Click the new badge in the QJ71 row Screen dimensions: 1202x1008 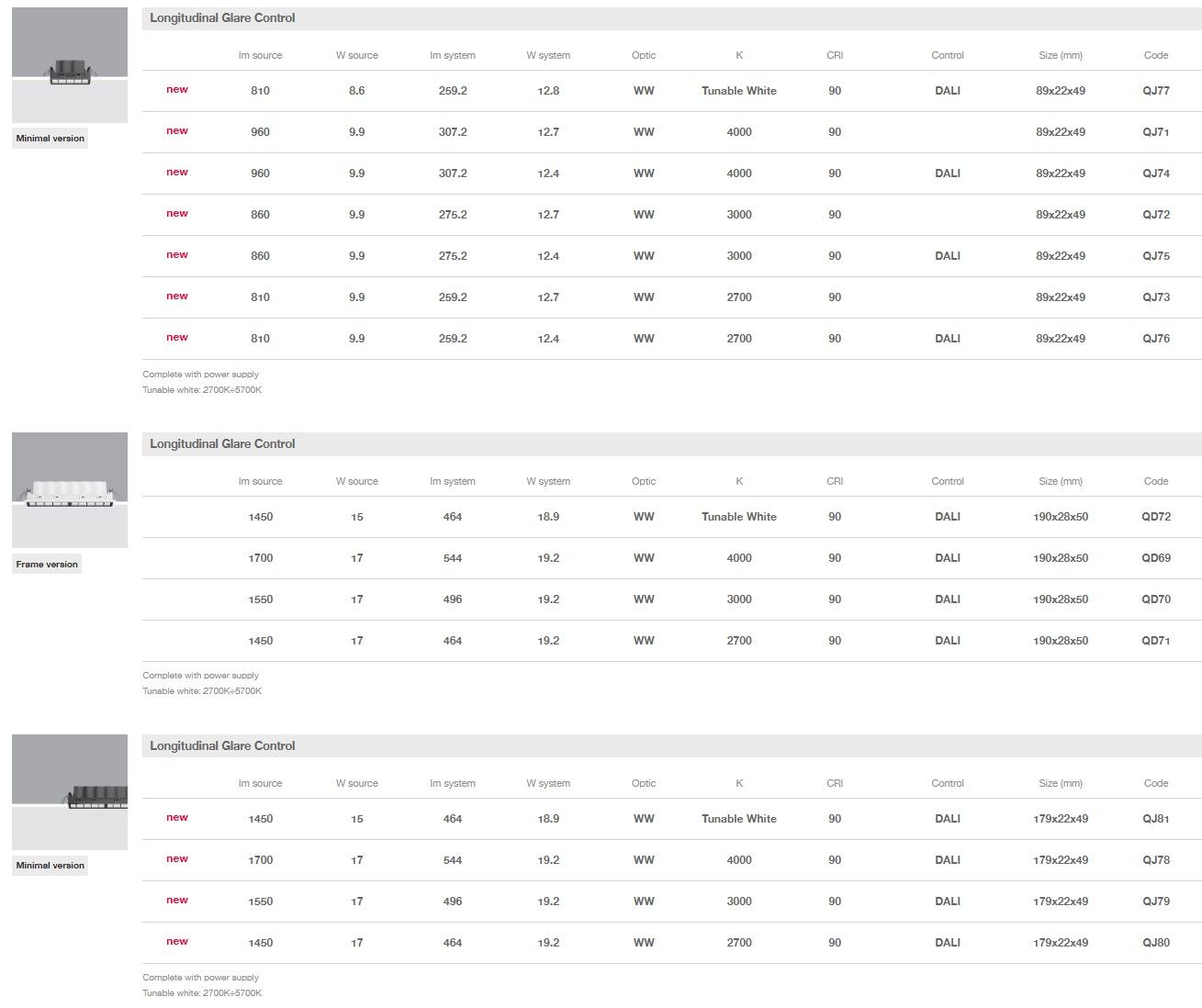(177, 131)
